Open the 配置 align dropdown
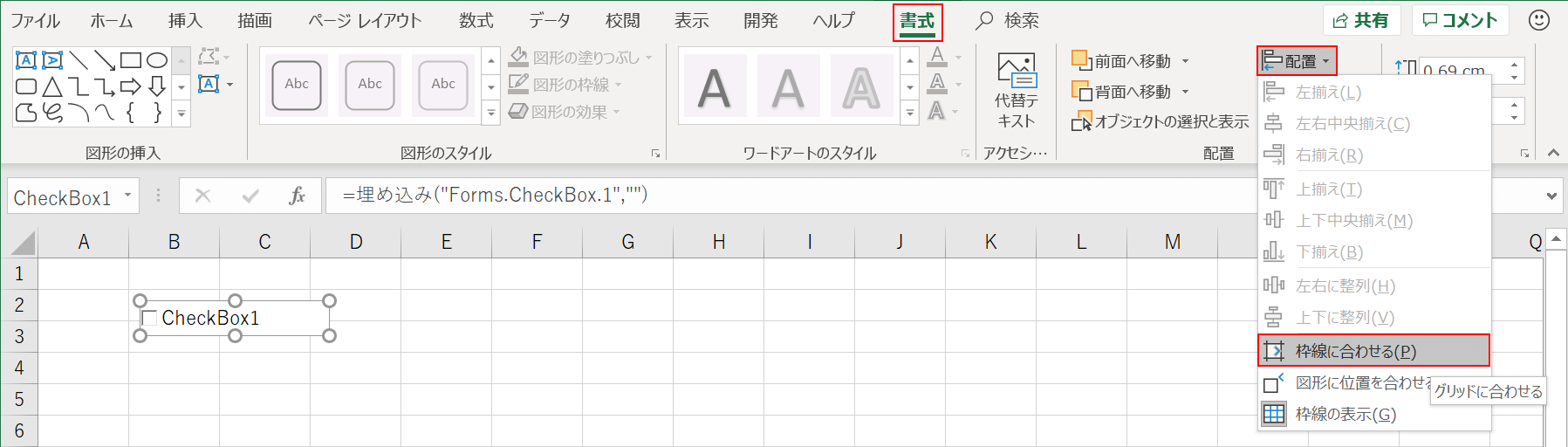Viewport: 1568px width, 447px height. coord(1297,61)
